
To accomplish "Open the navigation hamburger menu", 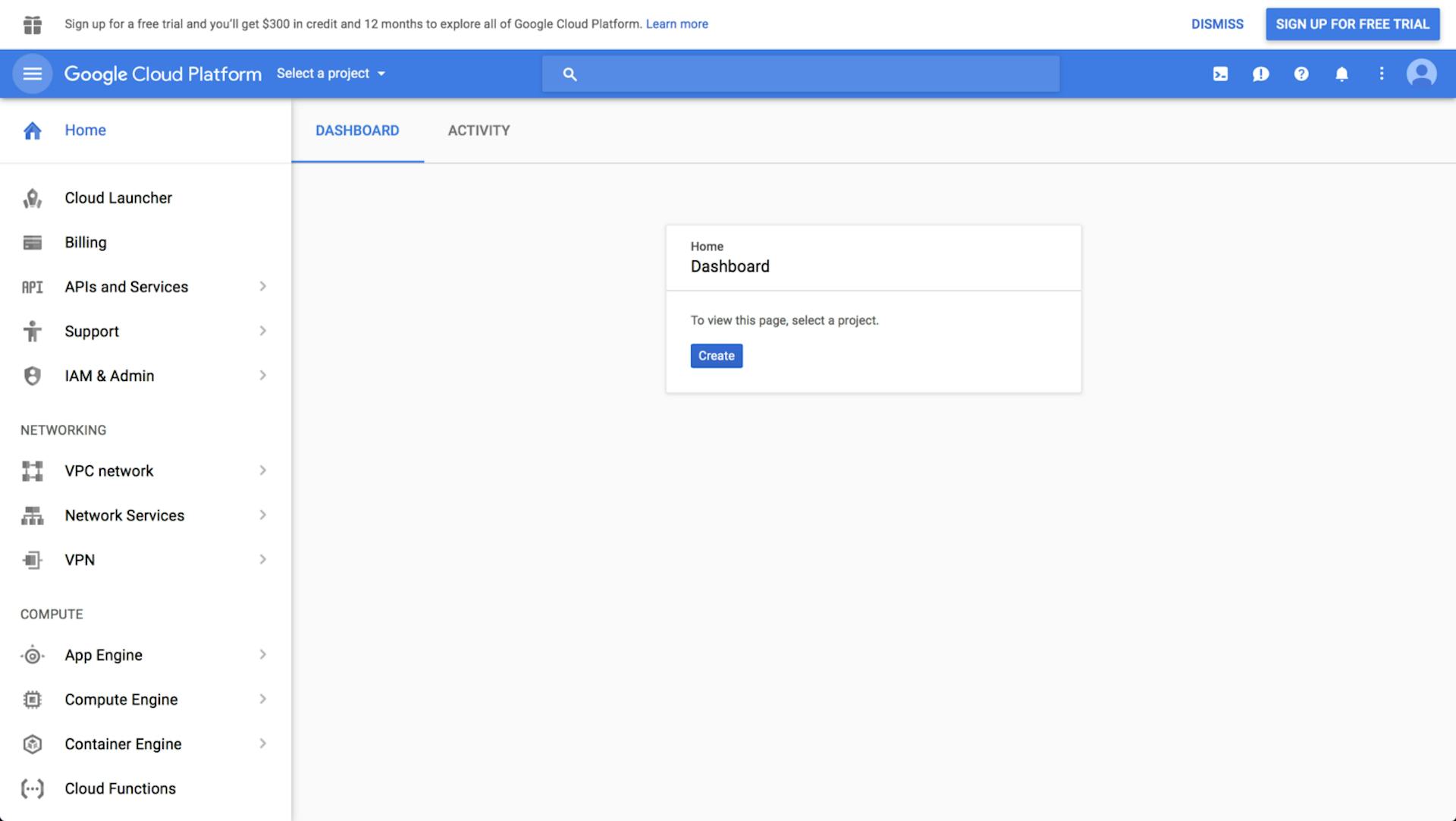I will (32, 74).
